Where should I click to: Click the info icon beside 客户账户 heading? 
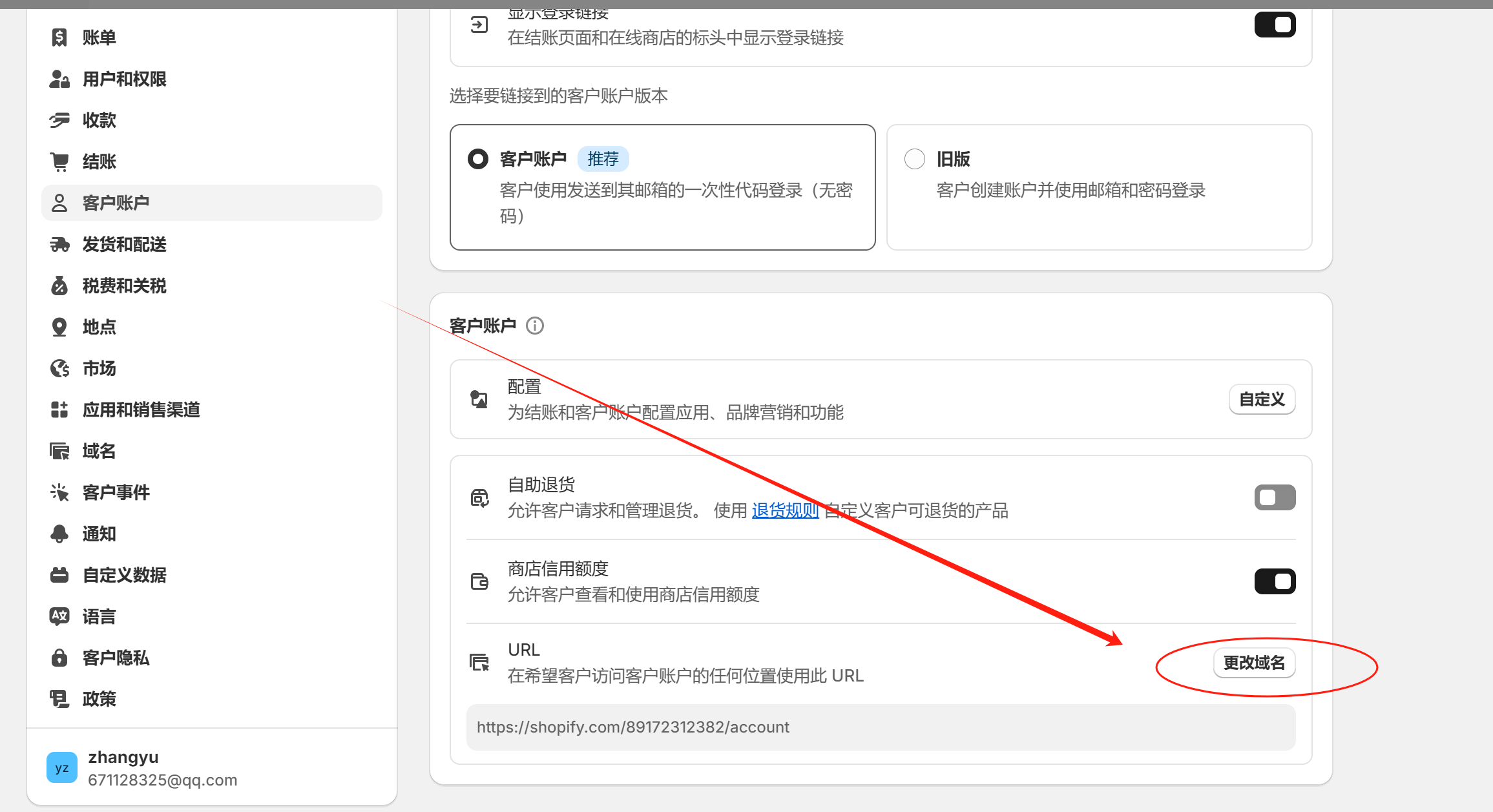(x=534, y=326)
